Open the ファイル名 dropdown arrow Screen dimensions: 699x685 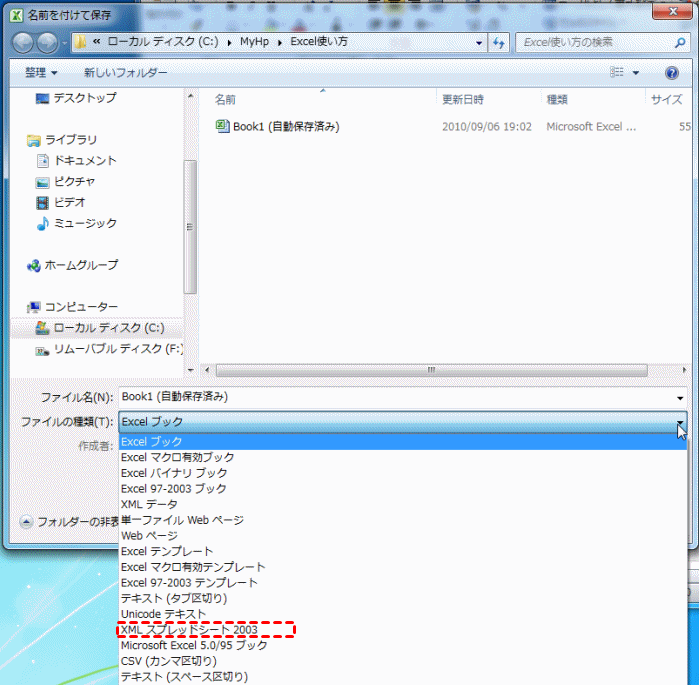680,397
